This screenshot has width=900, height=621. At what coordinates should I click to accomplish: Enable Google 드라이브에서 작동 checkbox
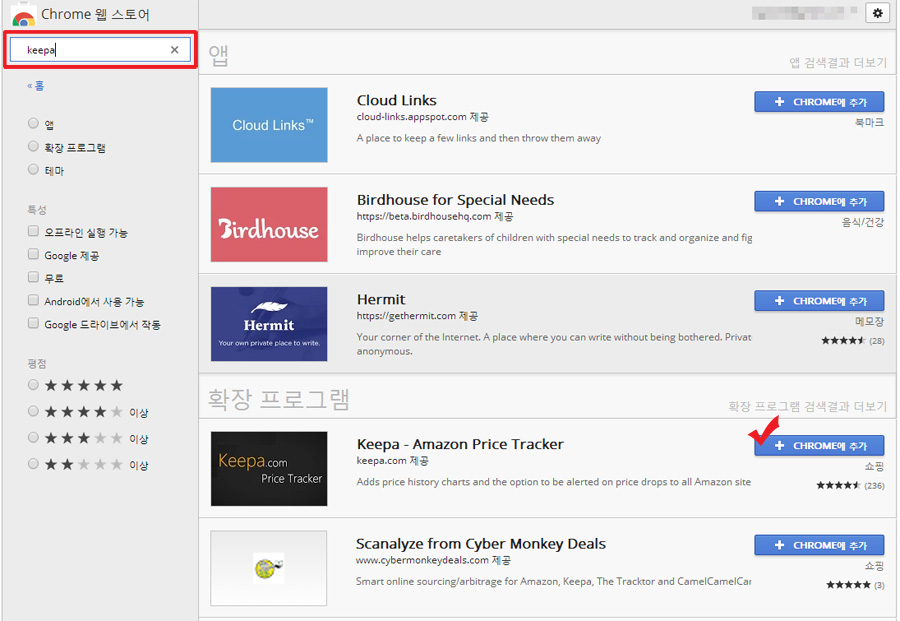33,323
